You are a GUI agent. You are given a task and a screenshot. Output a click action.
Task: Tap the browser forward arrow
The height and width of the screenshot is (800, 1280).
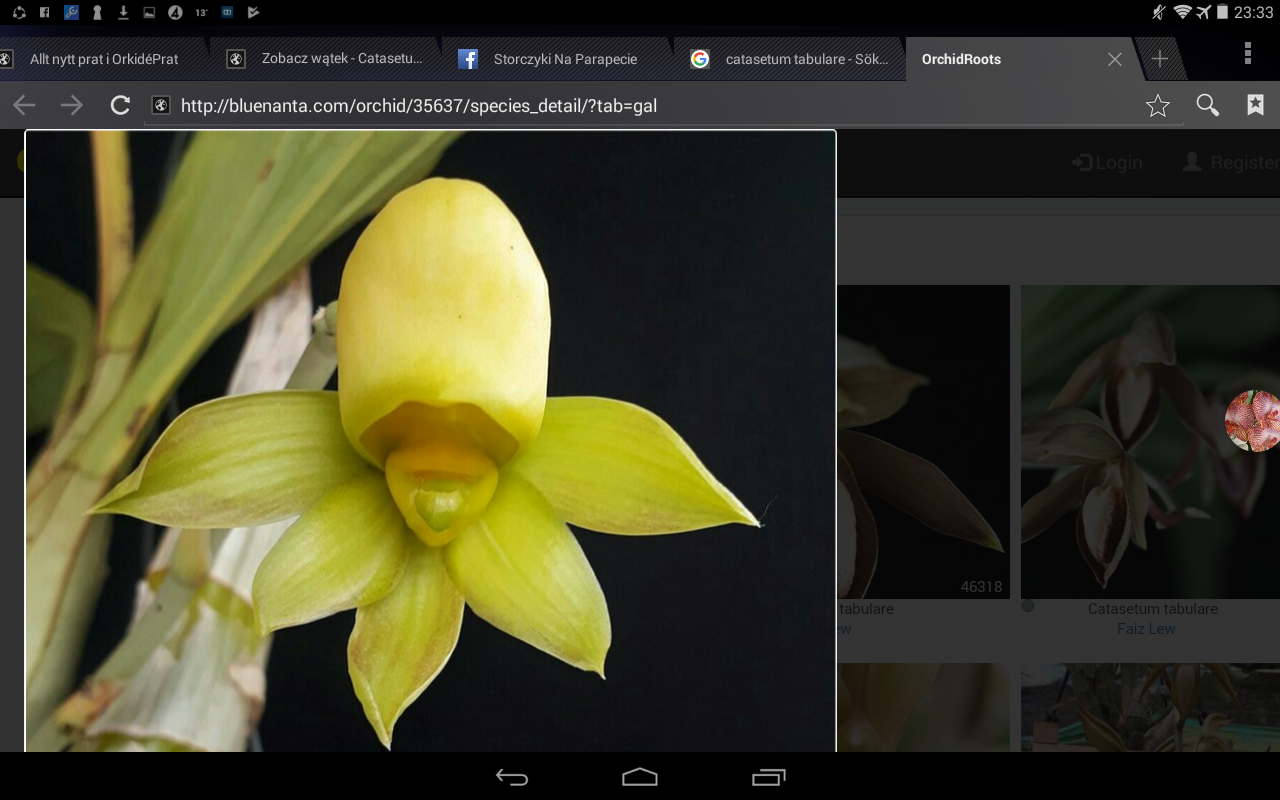[x=72, y=105]
